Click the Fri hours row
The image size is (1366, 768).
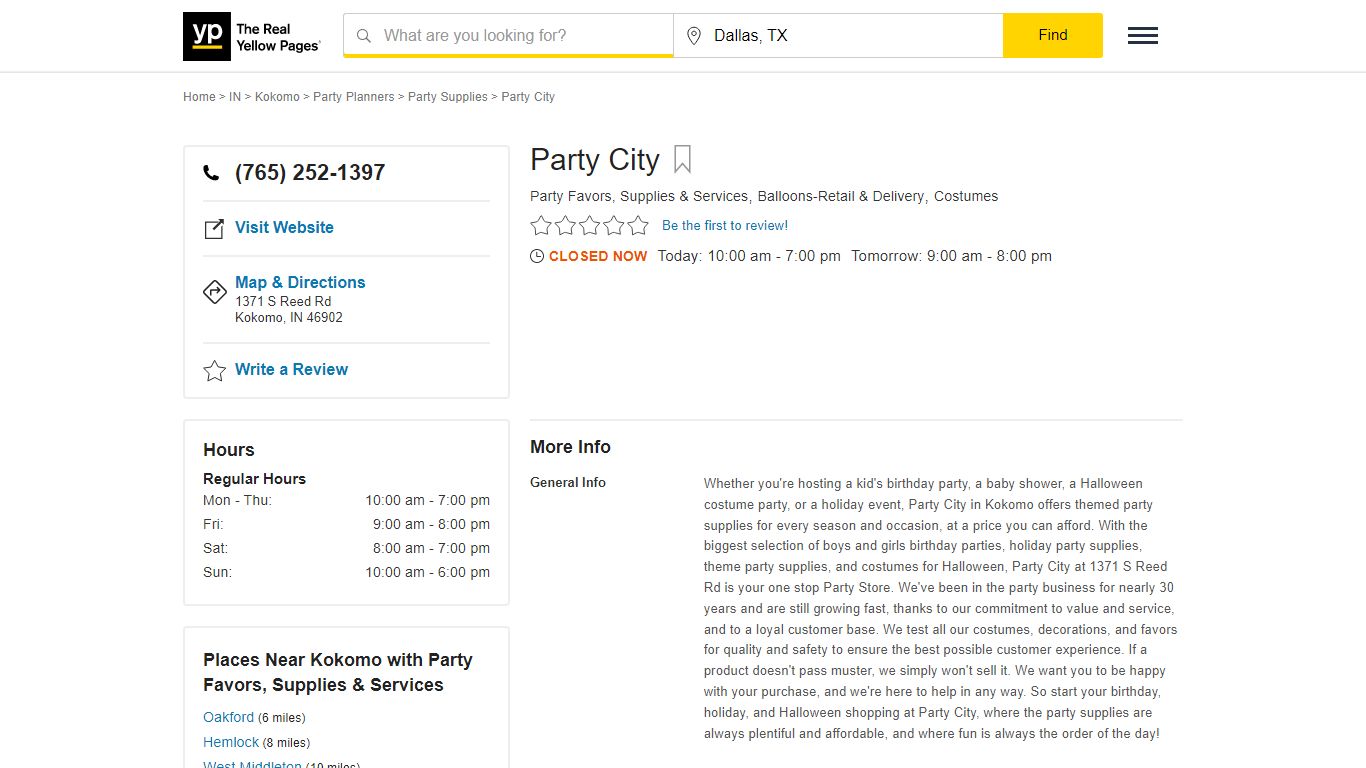click(x=346, y=524)
